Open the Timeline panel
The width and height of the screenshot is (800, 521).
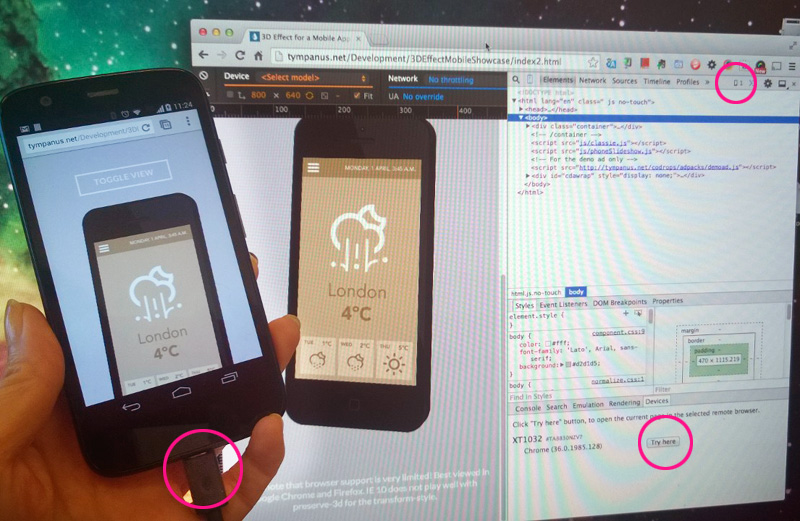[x=657, y=81]
